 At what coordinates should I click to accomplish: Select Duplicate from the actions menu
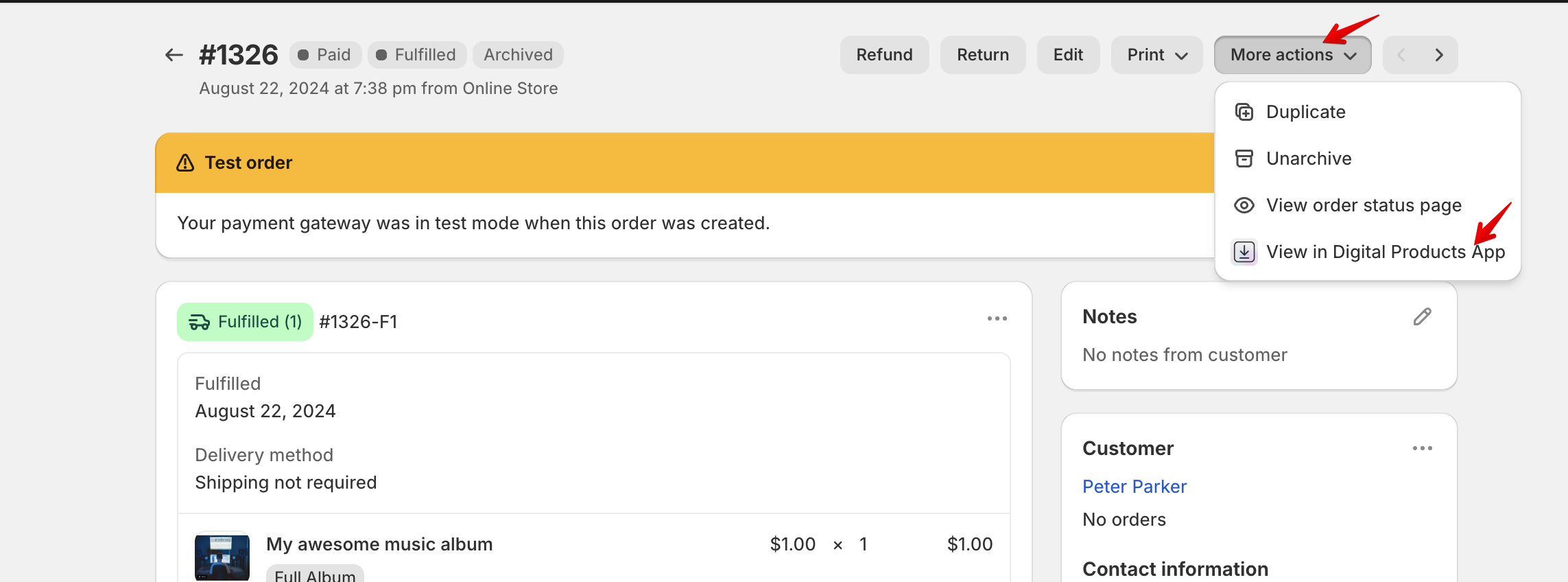(x=1305, y=111)
